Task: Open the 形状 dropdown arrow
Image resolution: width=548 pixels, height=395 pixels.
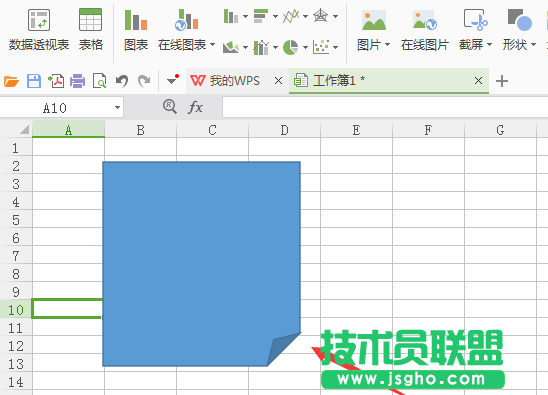Action: click(x=533, y=44)
